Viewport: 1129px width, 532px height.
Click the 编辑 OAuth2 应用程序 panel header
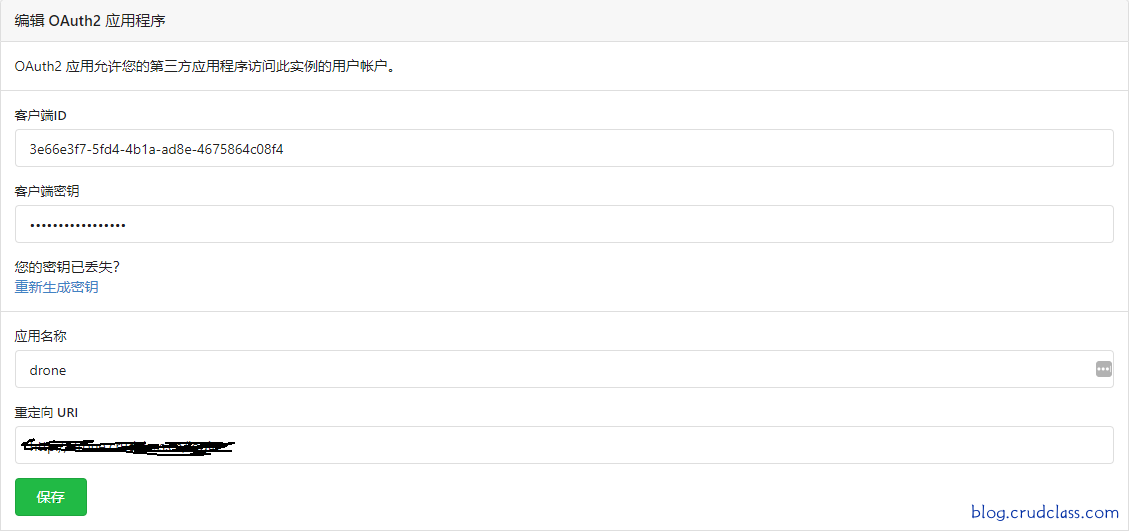[x=90, y=20]
